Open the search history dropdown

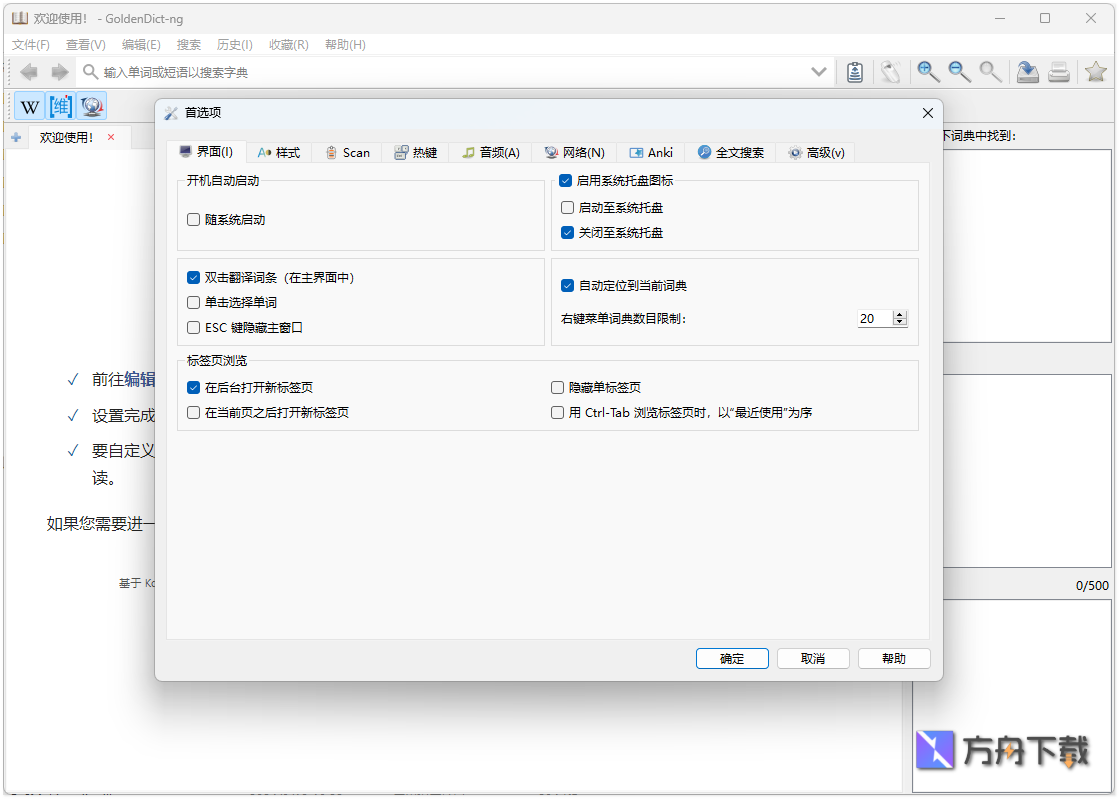tap(819, 71)
